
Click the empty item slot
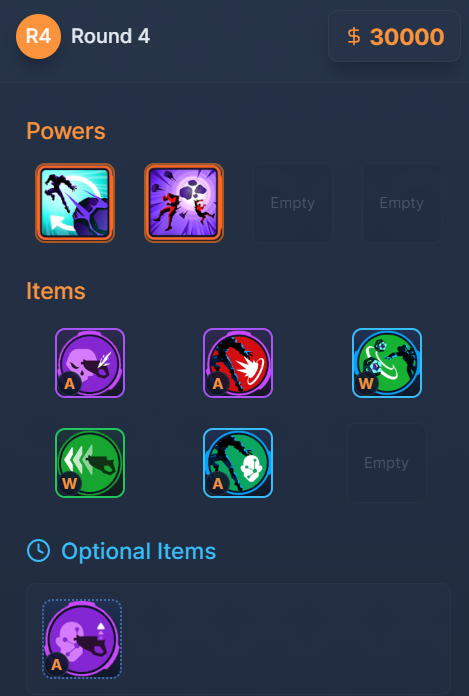[x=386, y=463]
